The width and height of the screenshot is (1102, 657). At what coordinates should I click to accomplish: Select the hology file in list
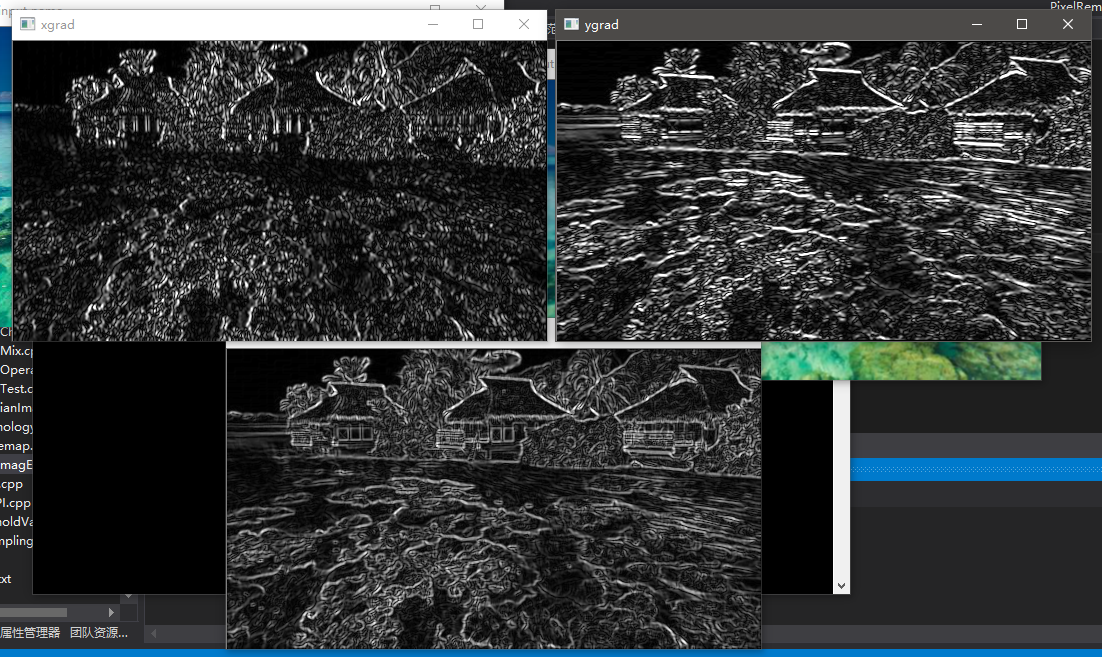16,427
